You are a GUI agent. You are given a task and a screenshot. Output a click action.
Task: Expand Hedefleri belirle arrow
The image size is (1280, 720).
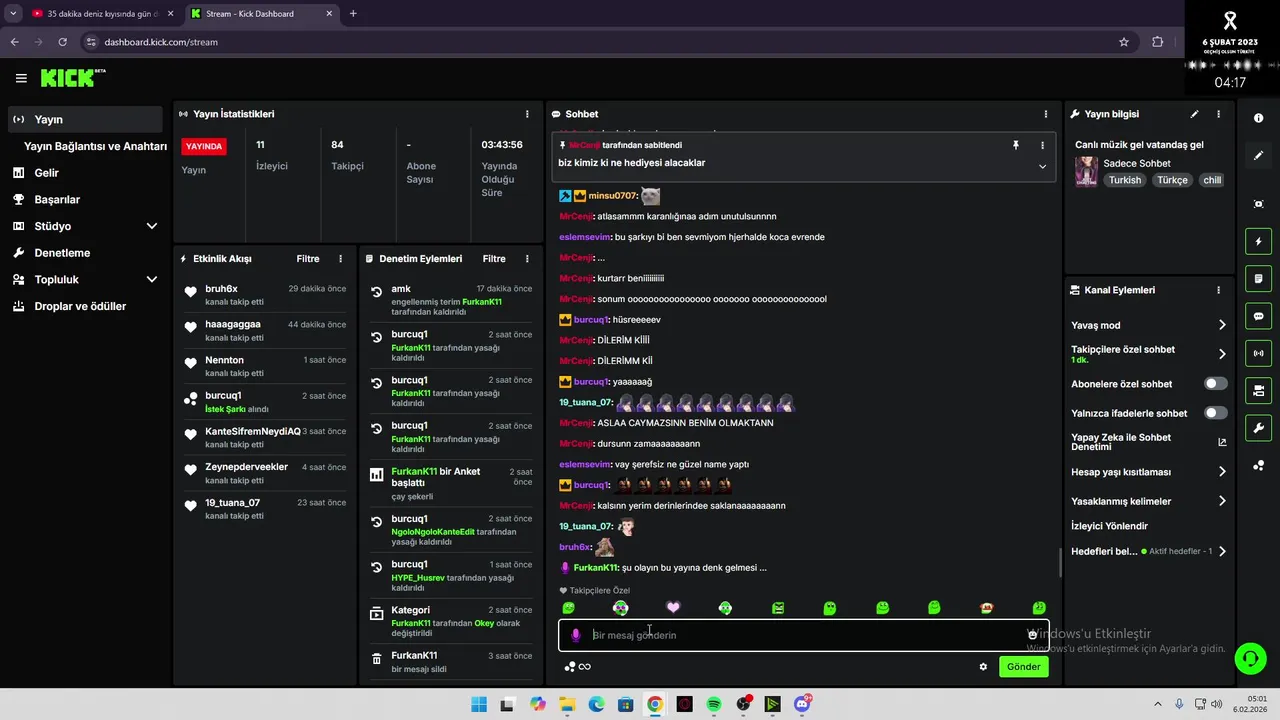pyautogui.click(x=1222, y=551)
